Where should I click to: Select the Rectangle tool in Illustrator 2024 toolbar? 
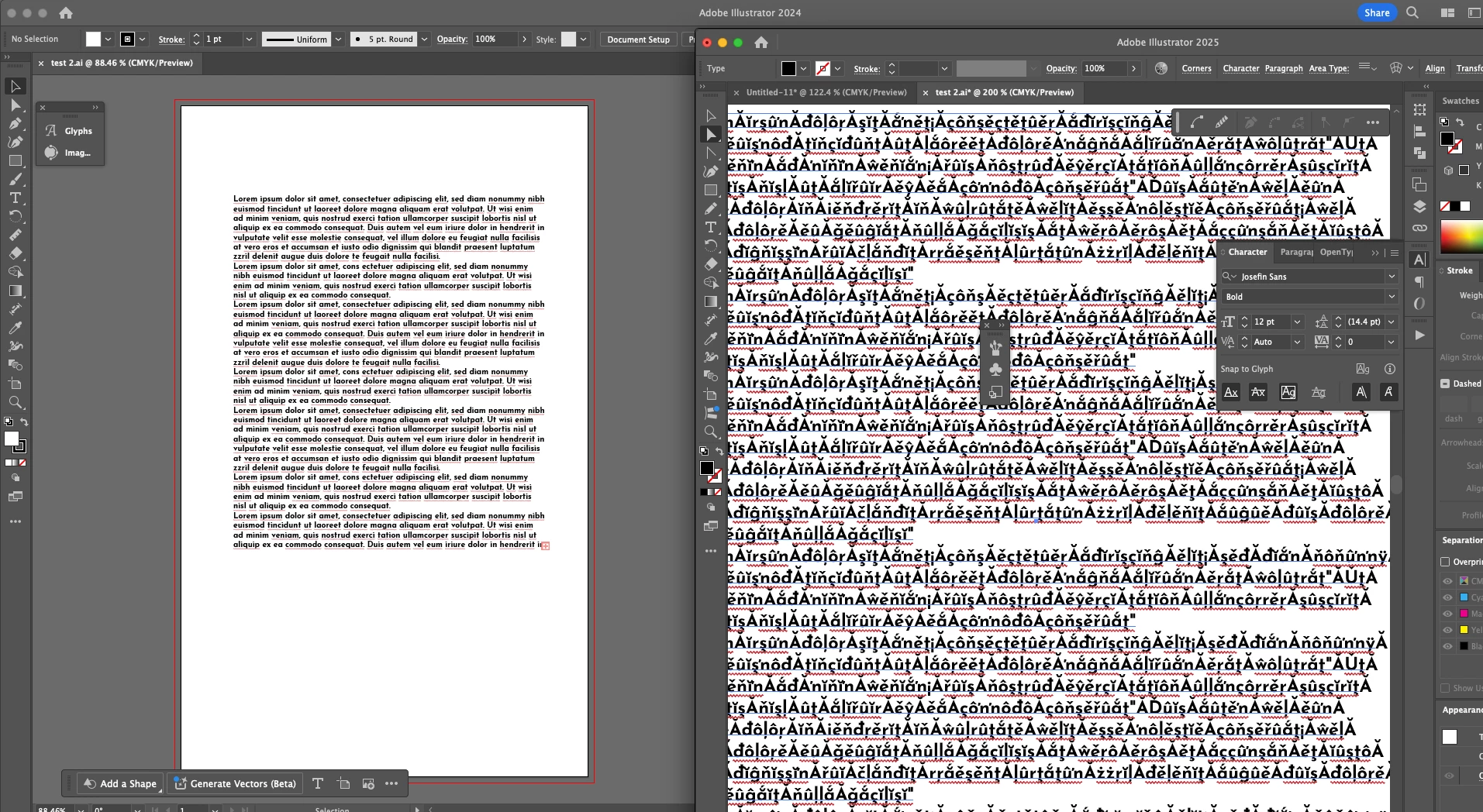tap(15, 160)
